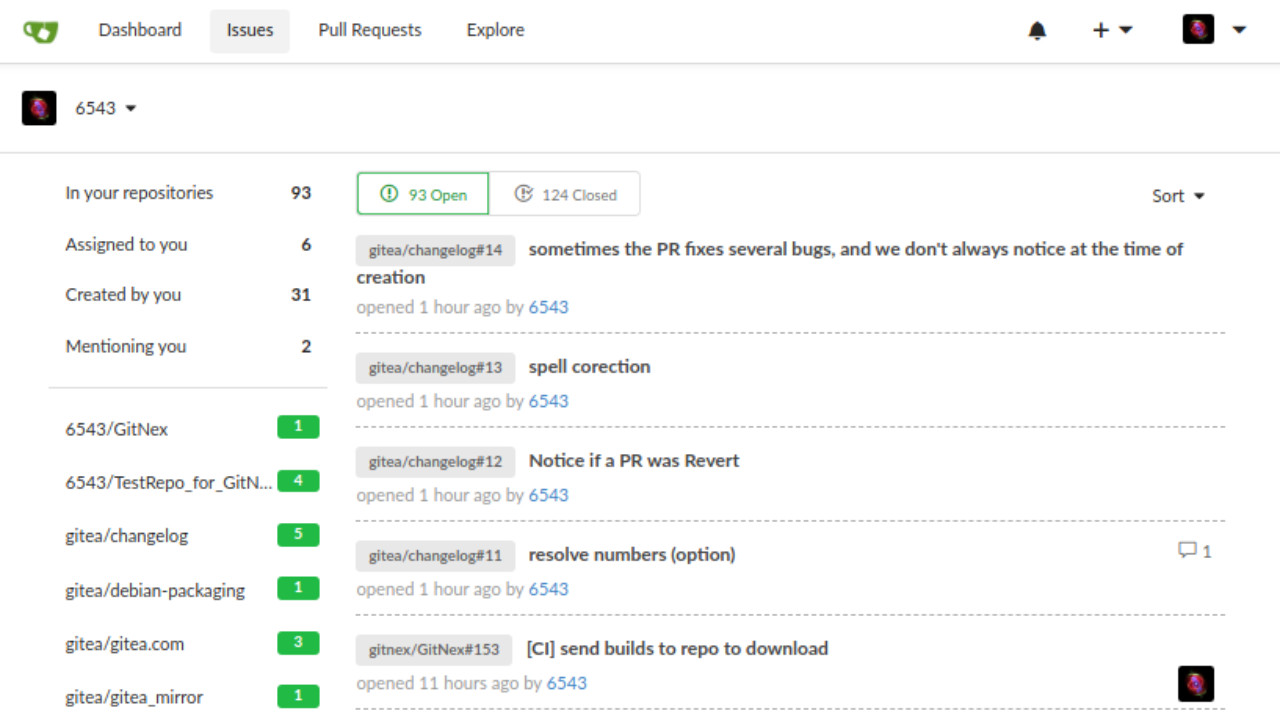Open Pull Requests page
The image size is (1280, 720).
pyautogui.click(x=370, y=30)
